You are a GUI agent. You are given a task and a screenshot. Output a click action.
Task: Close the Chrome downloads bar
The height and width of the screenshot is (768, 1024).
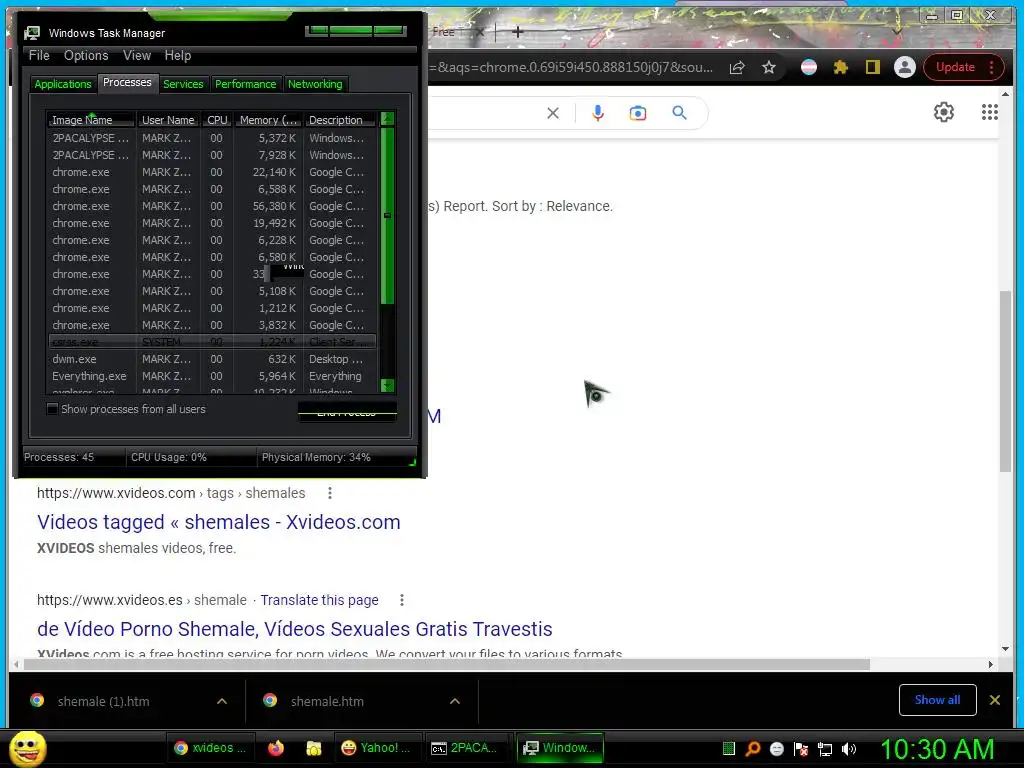pos(995,700)
